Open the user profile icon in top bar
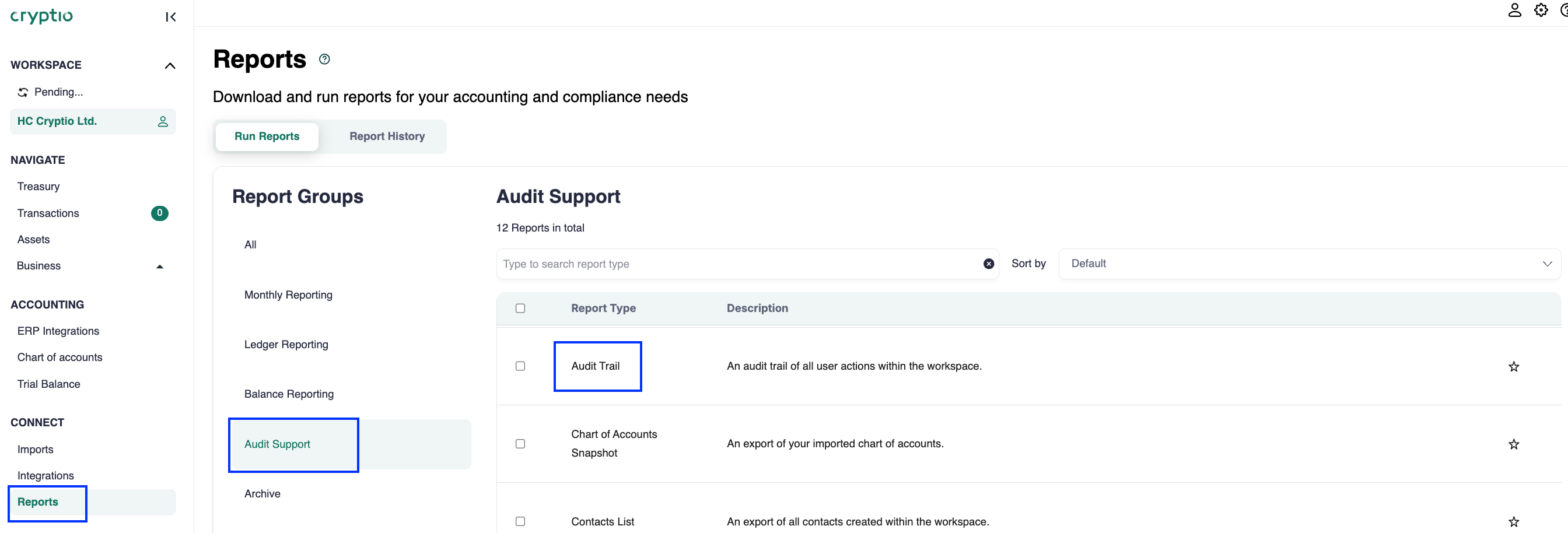 coord(1514,10)
